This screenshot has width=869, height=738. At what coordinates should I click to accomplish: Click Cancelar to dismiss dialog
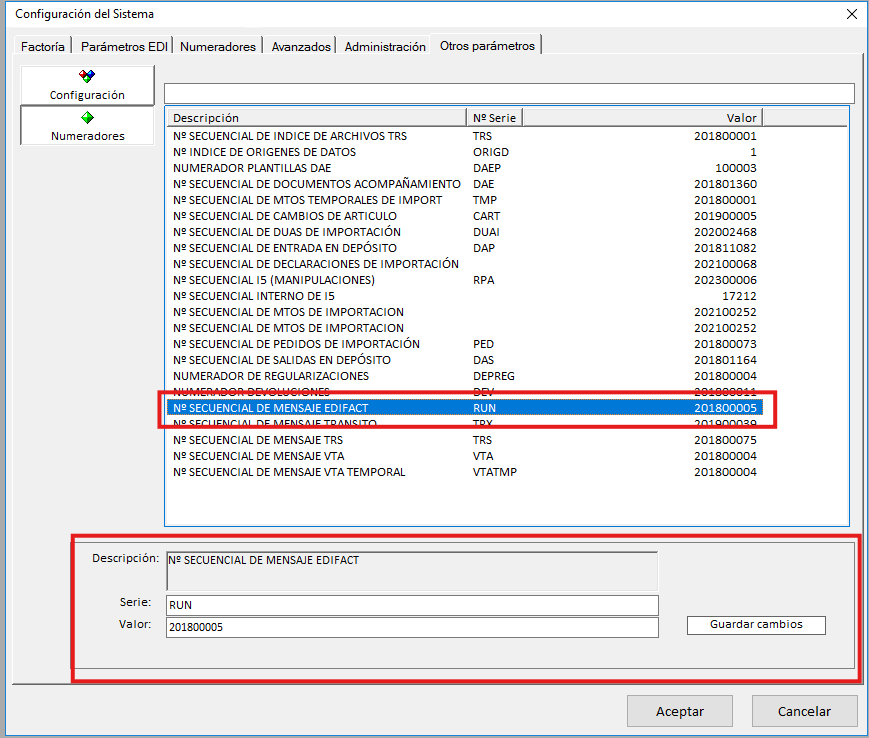click(804, 711)
